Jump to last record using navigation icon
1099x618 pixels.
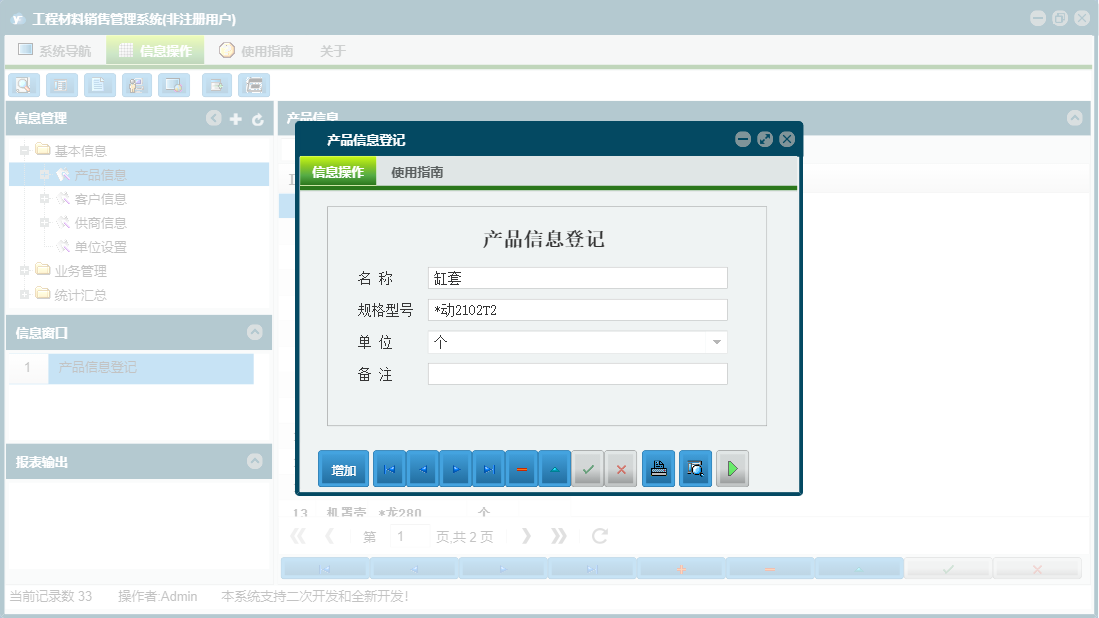tap(487, 468)
